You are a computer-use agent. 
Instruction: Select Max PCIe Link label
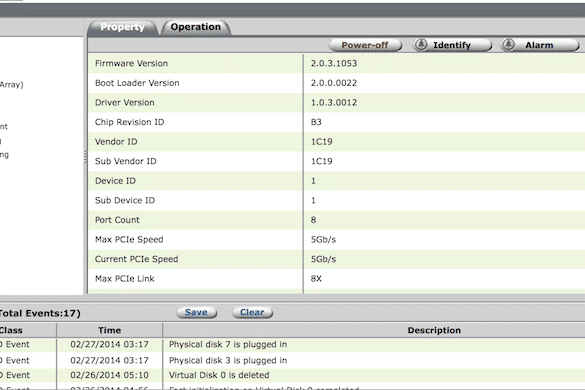[x=125, y=279]
